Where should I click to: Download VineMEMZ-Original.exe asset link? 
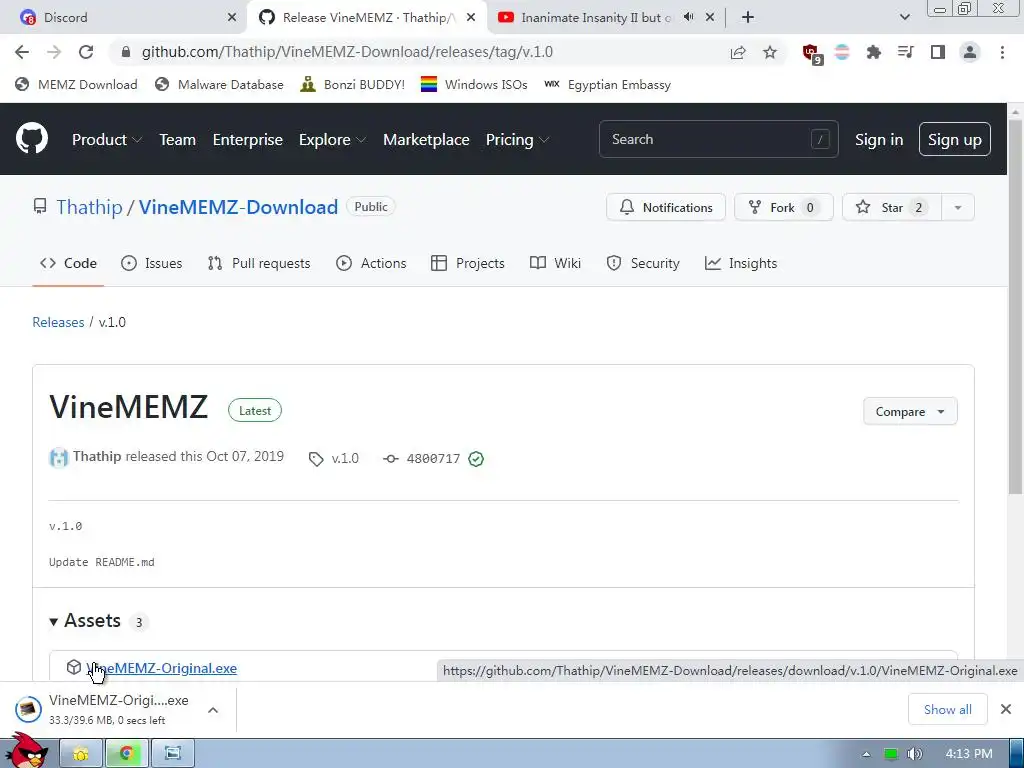tap(161, 668)
